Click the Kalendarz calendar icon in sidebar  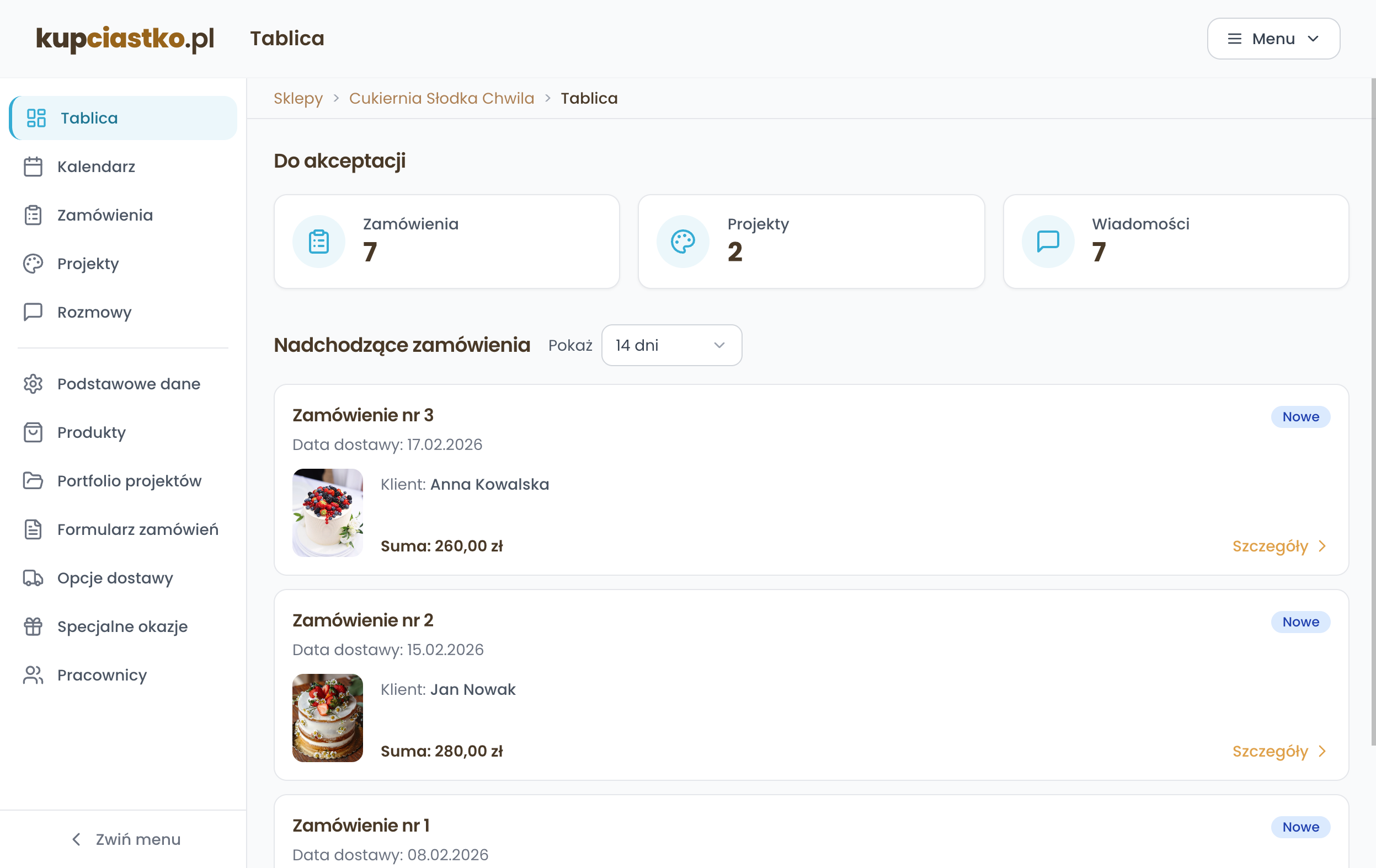coord(33,167)
